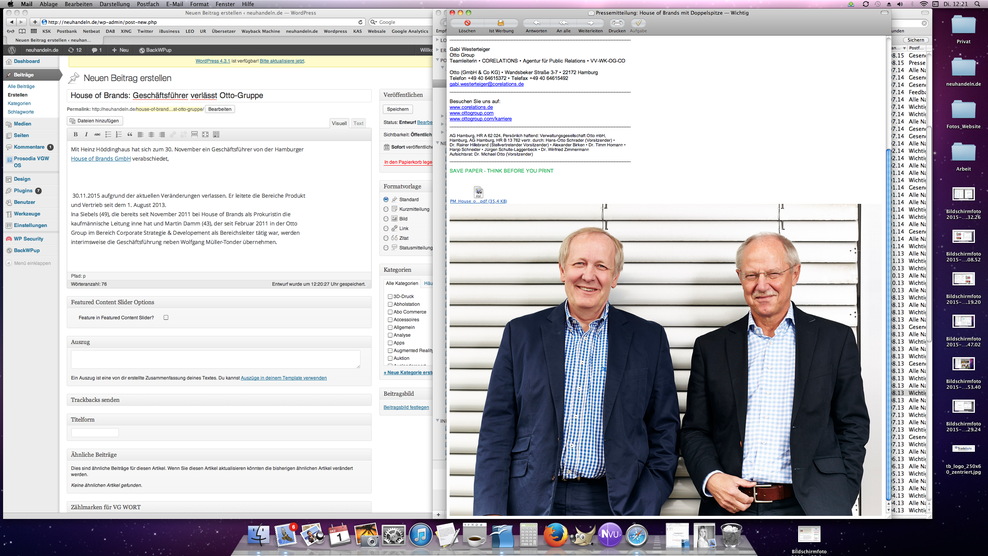988x556 pixels.
Task: Center-align text in the editor
Action: click(x=151, y=134)
